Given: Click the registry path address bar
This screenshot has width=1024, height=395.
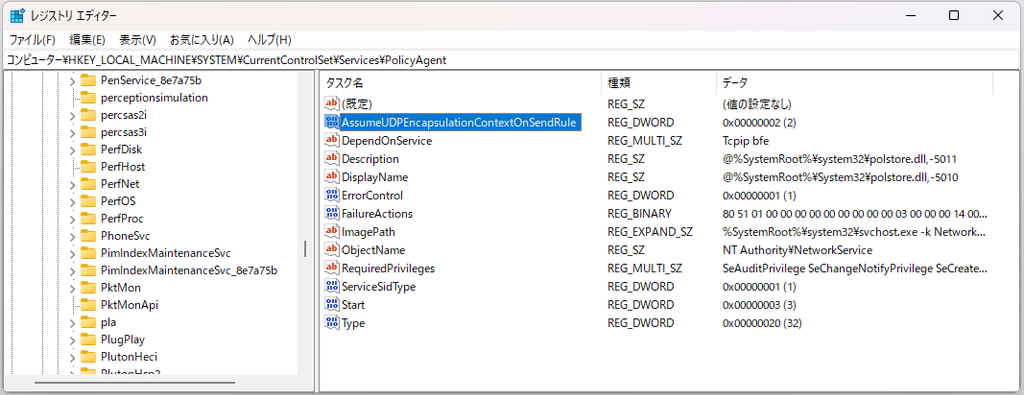Looking at the screenshot, I should pyautogui.click(x=512, y=60).
